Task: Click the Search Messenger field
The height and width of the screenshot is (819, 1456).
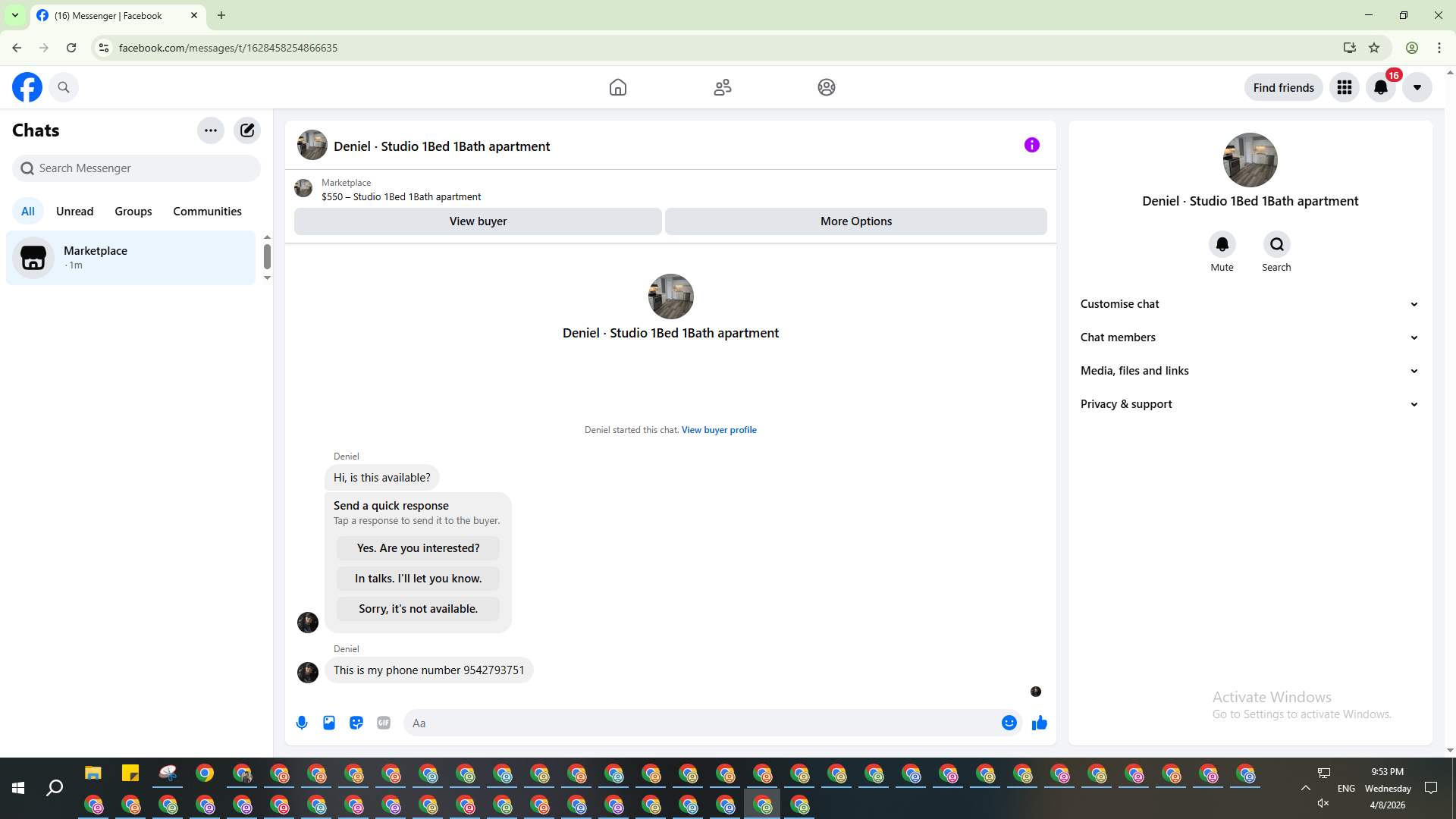Action: coord(136,168)
